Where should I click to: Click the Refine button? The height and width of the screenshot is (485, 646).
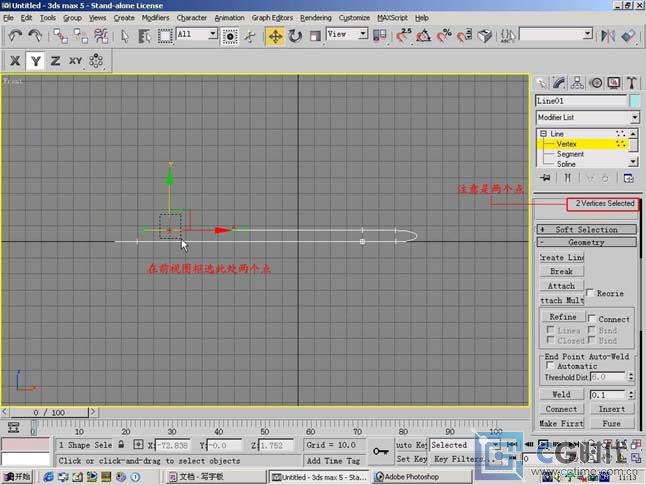click(x=563, y=316)
